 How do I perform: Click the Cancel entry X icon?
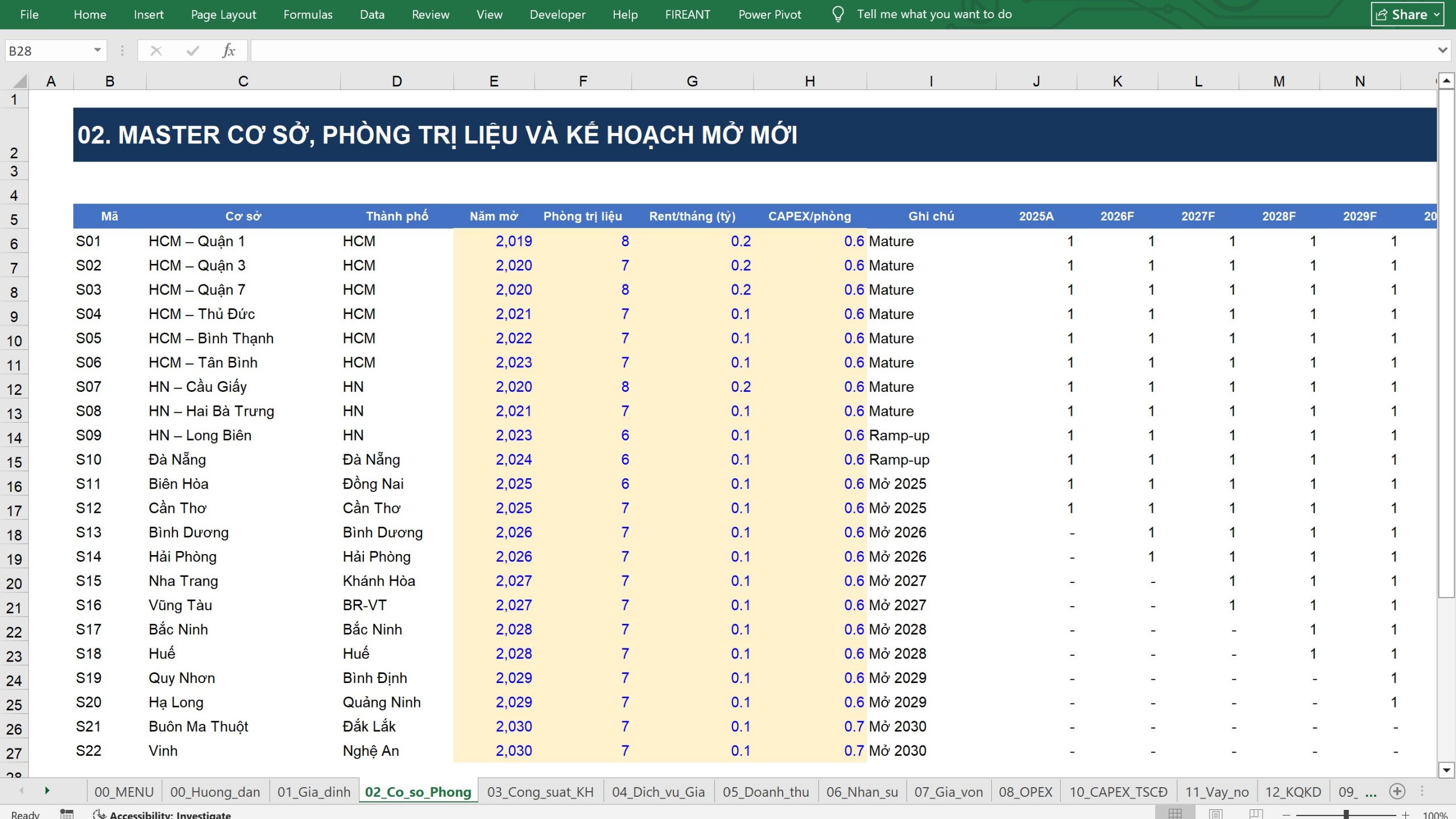[156, 51]
